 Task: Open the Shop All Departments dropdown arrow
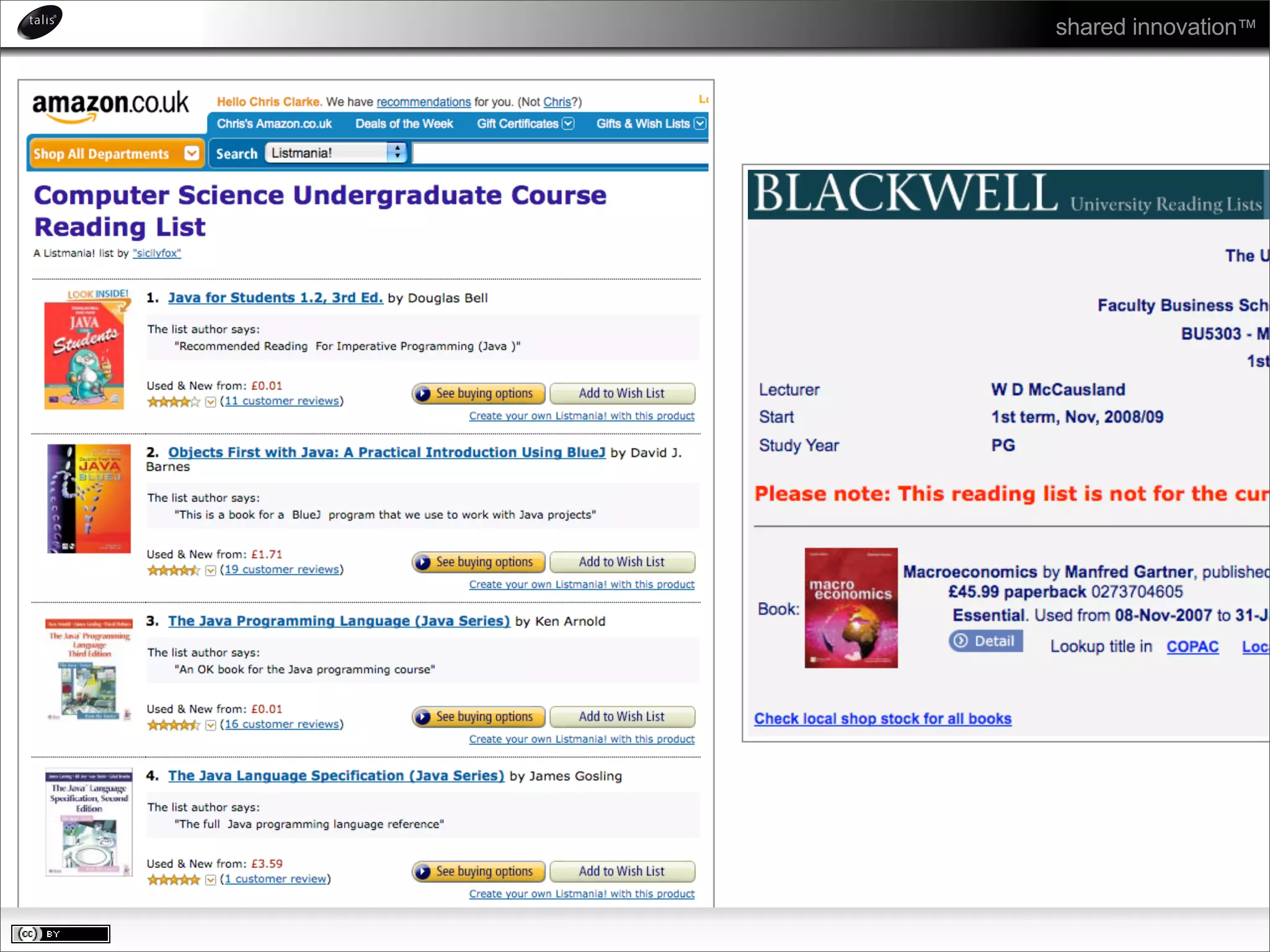pos(192,153)
